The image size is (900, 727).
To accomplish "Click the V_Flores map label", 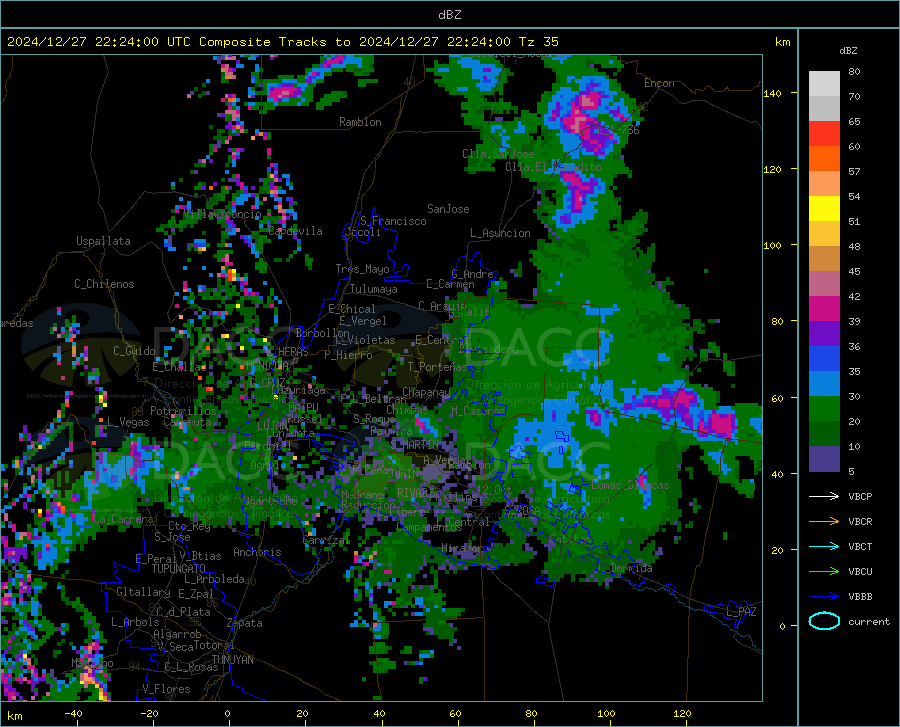I will (x=166, y=689).
